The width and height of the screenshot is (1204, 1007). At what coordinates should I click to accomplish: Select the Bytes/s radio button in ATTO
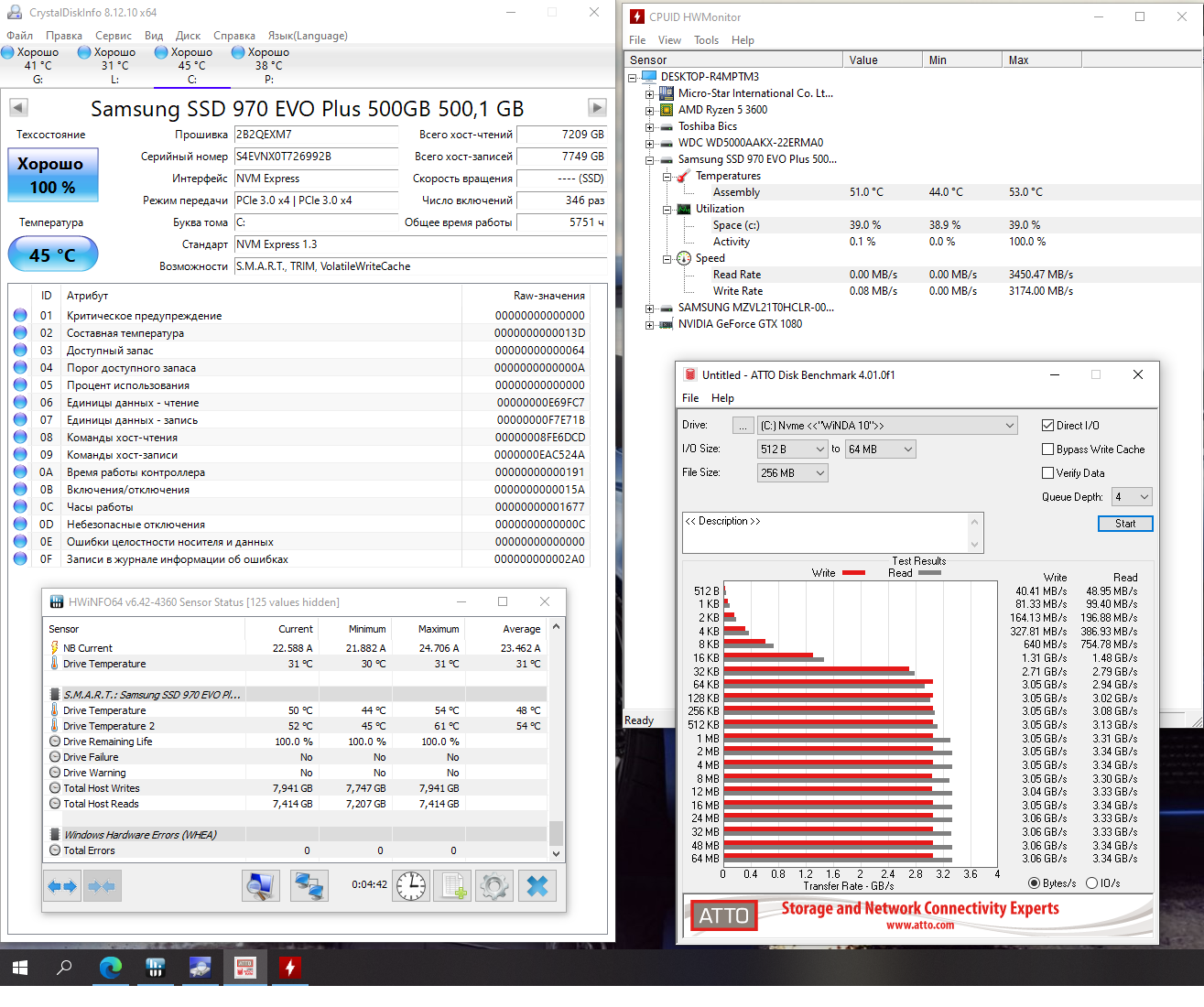click(1034, 883)
